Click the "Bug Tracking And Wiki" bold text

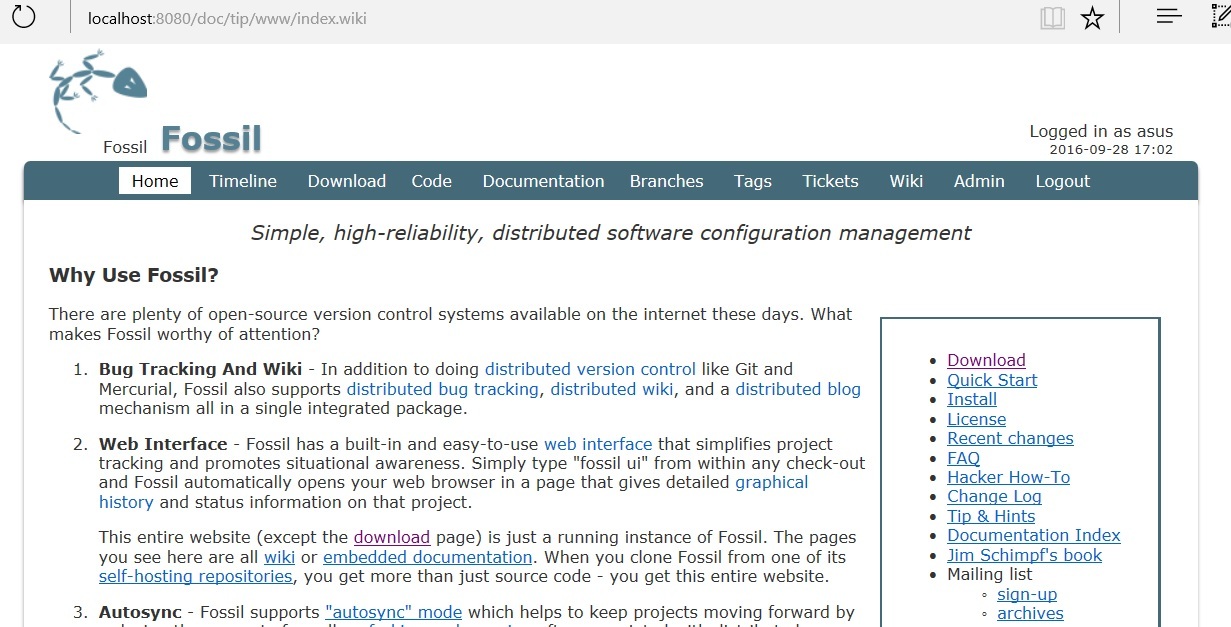pos(198,369)
